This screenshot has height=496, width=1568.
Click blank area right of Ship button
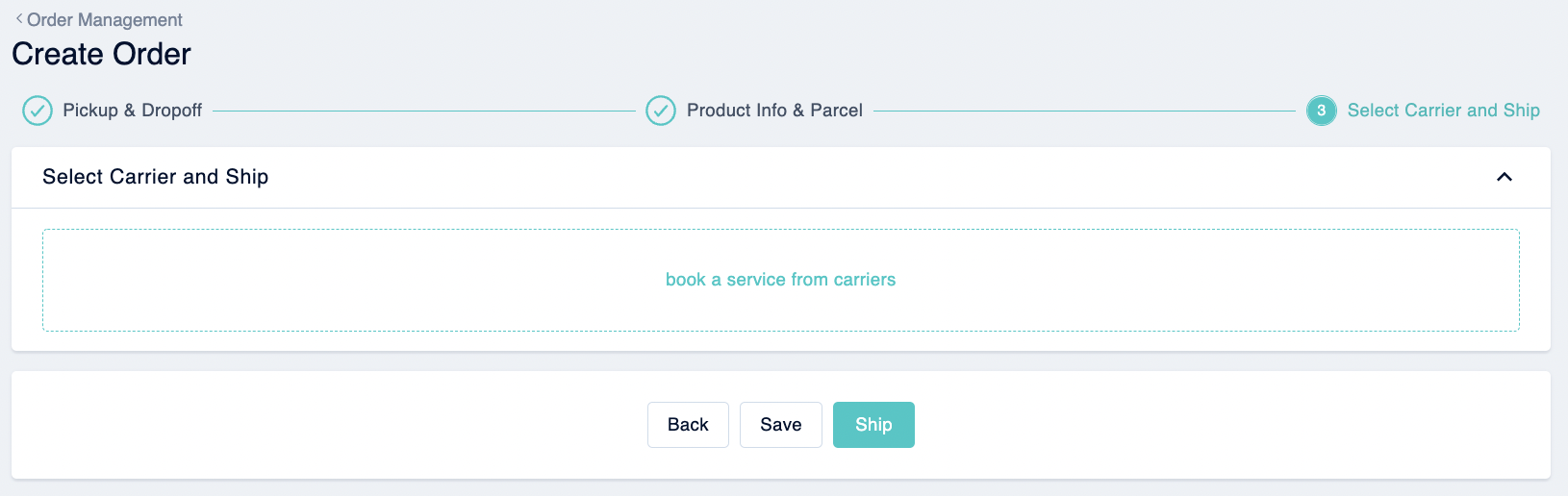[x=1231, y=425]
